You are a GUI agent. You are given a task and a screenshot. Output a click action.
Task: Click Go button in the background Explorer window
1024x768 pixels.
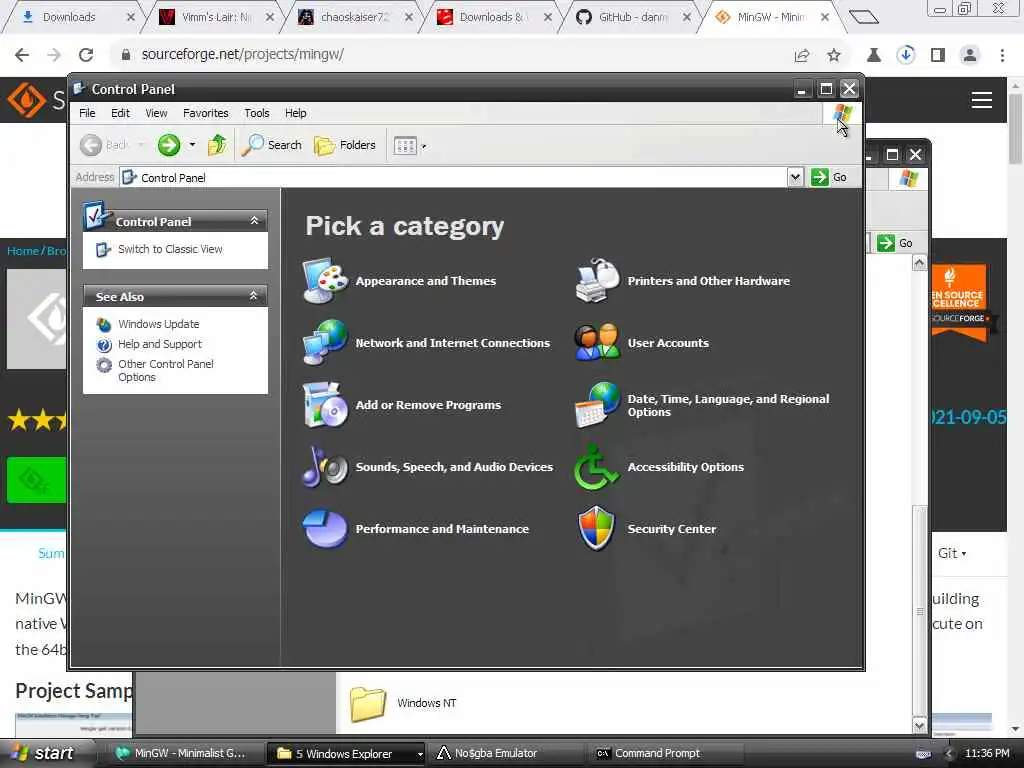coord(895,243)
